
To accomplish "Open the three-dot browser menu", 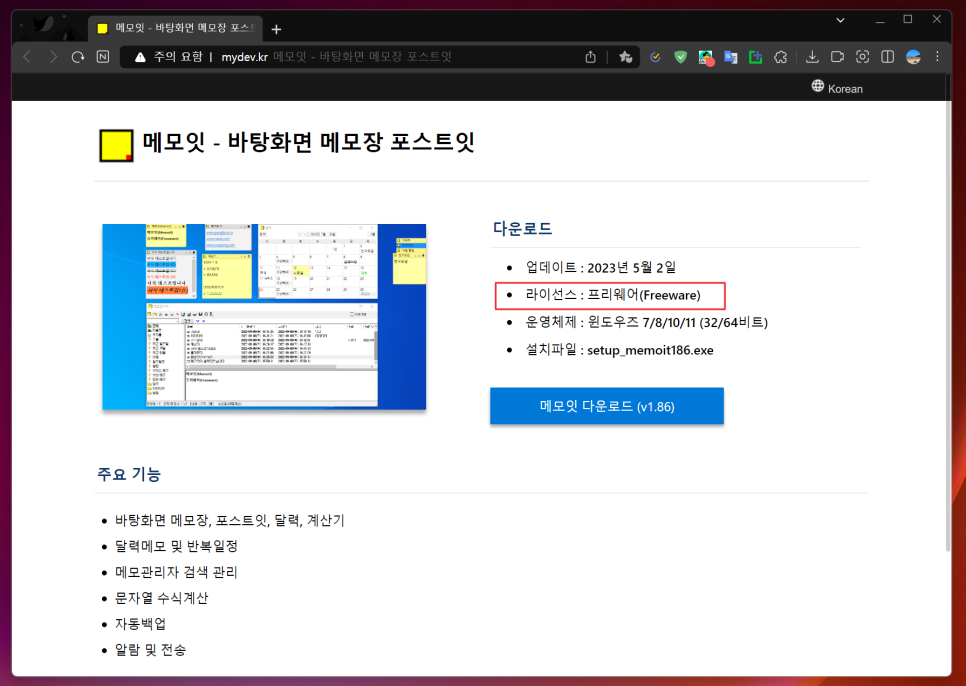I will 937,57.
